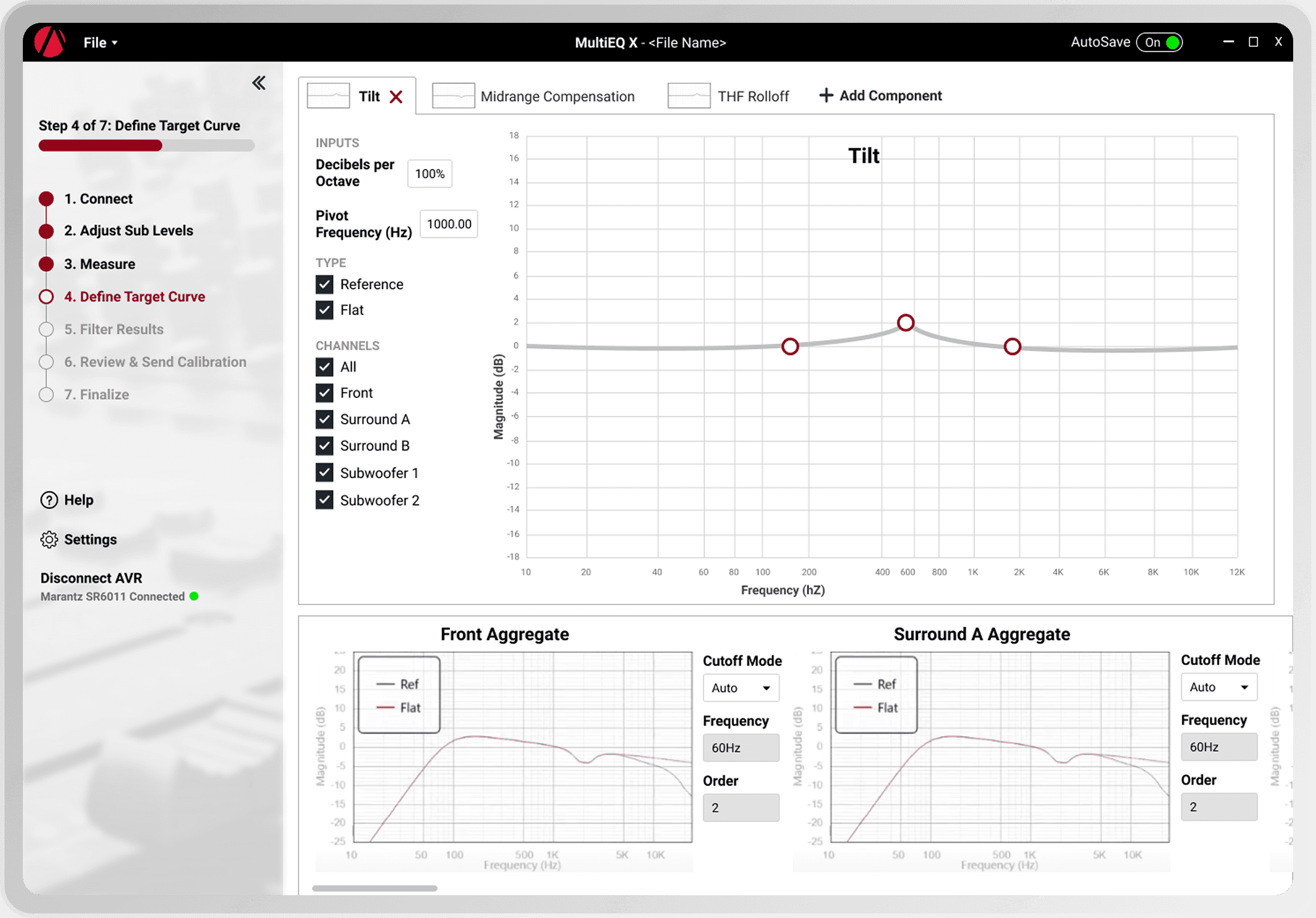Screen dimensions: 1316x918
Task: Open Help via question mark icon
Action: click(x=49, y=500)
